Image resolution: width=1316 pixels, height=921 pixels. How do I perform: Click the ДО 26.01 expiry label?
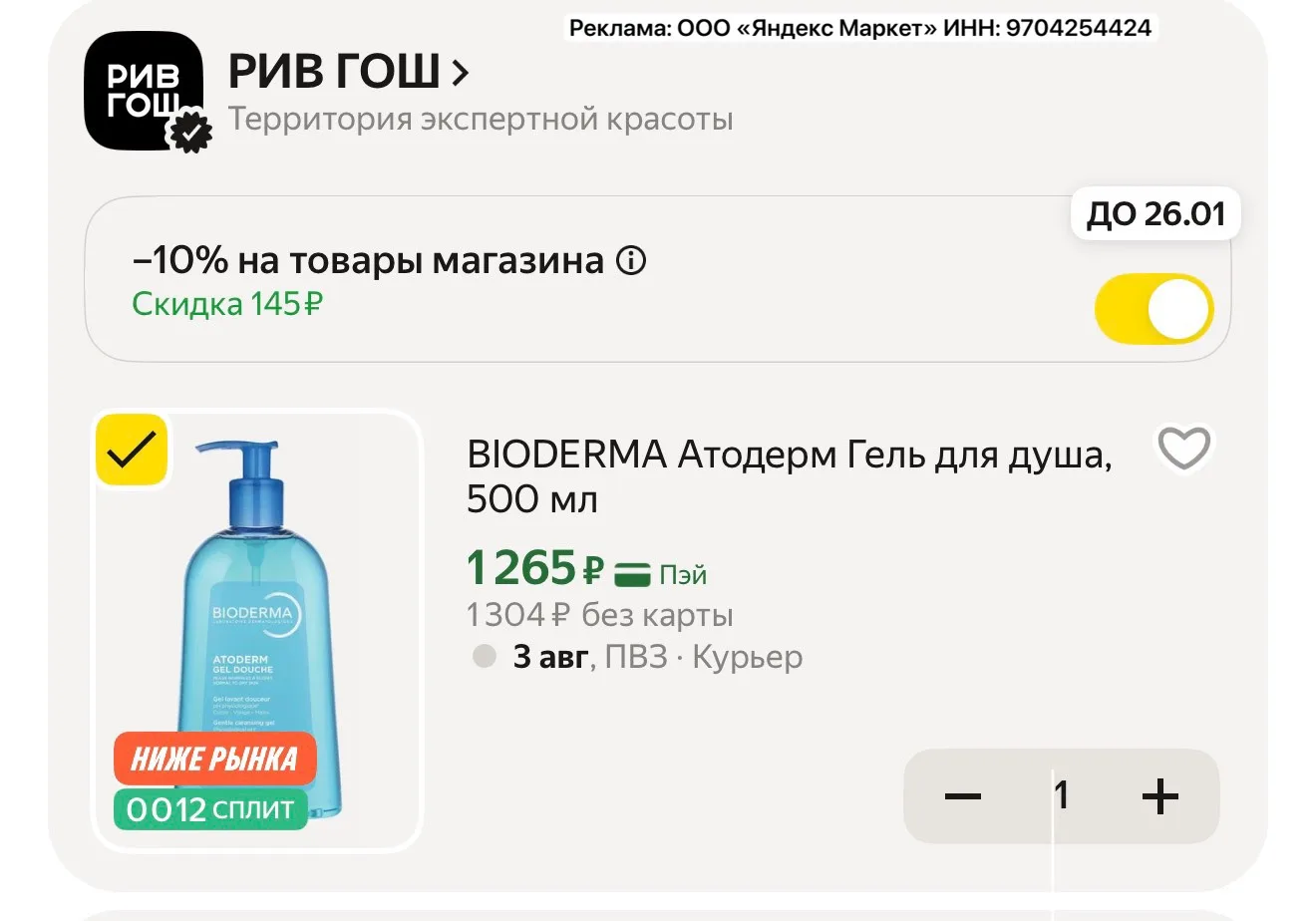[x=1155, y=213]
